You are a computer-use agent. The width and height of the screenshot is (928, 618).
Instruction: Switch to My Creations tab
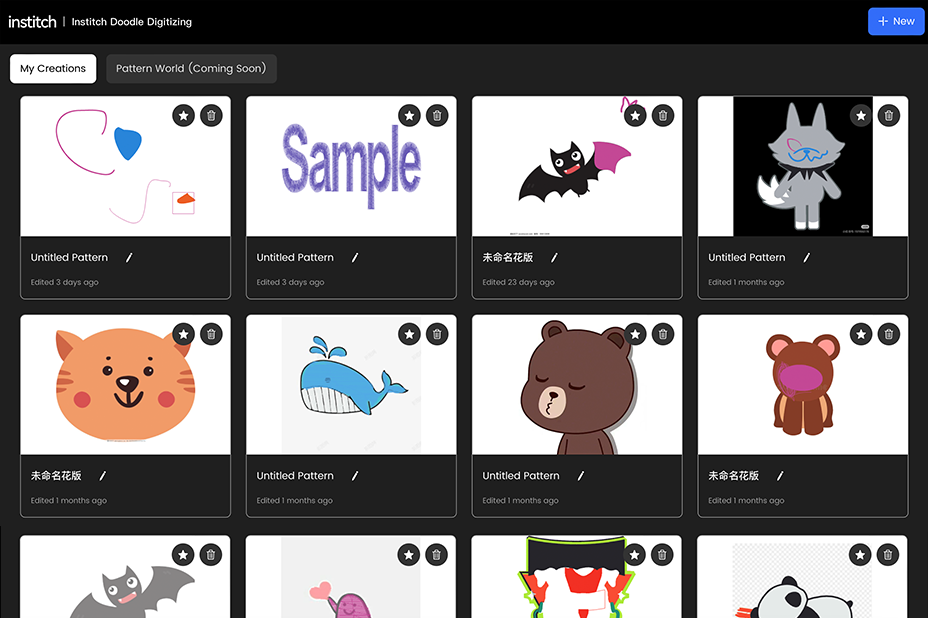pyautogui.click(x=53, y=69)
